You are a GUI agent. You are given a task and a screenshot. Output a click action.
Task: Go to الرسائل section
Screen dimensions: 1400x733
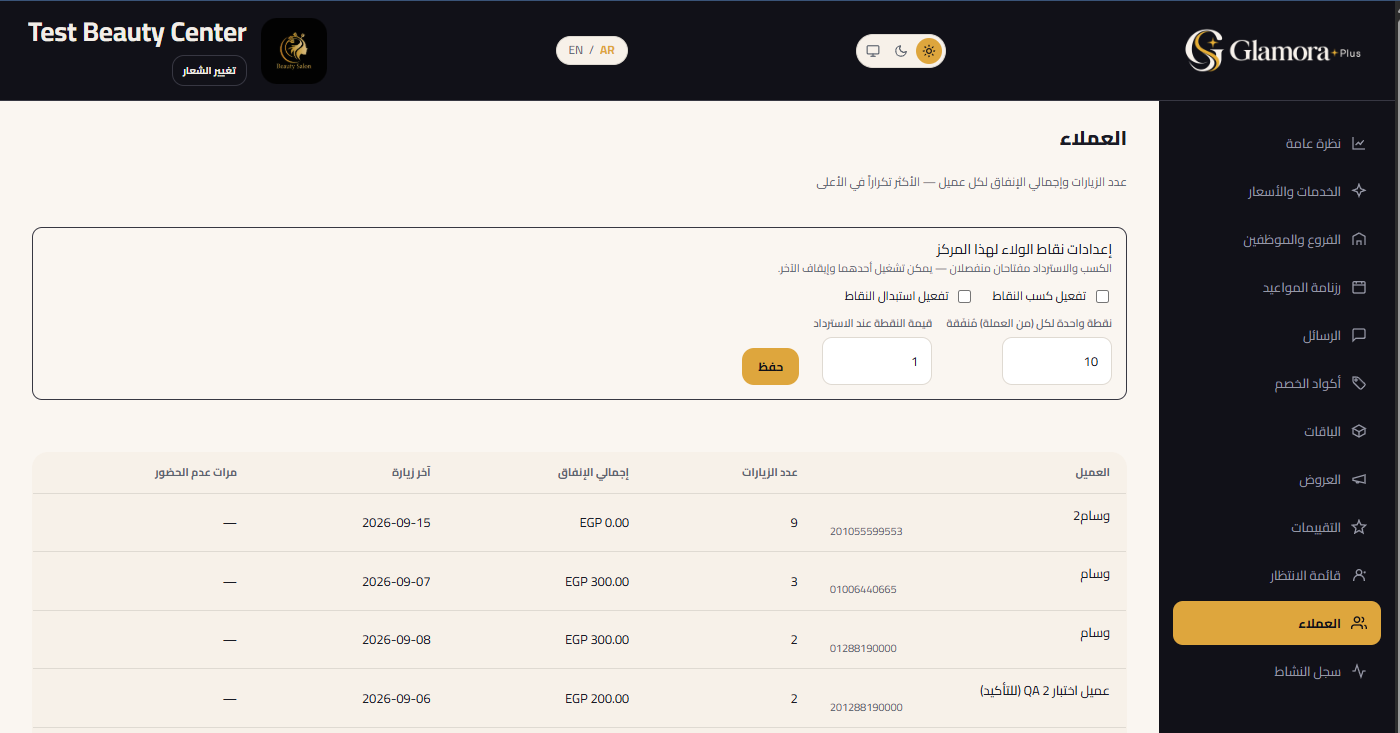coord(1276,336)
